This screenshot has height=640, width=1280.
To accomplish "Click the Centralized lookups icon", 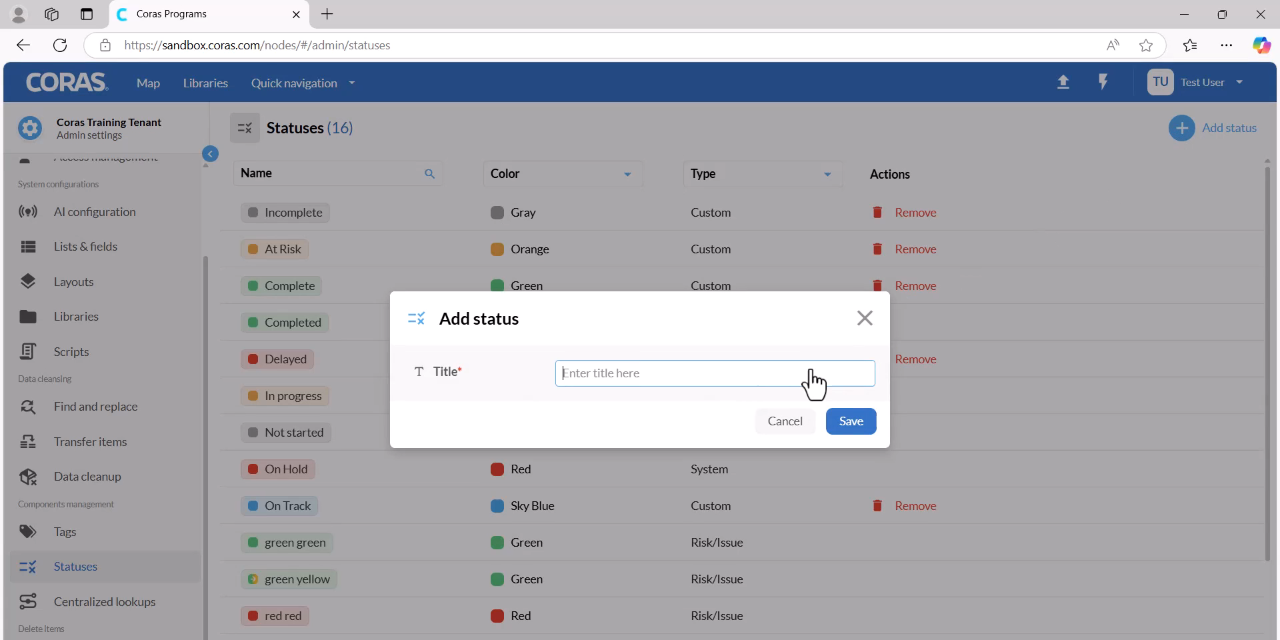I will coord(28,602).
